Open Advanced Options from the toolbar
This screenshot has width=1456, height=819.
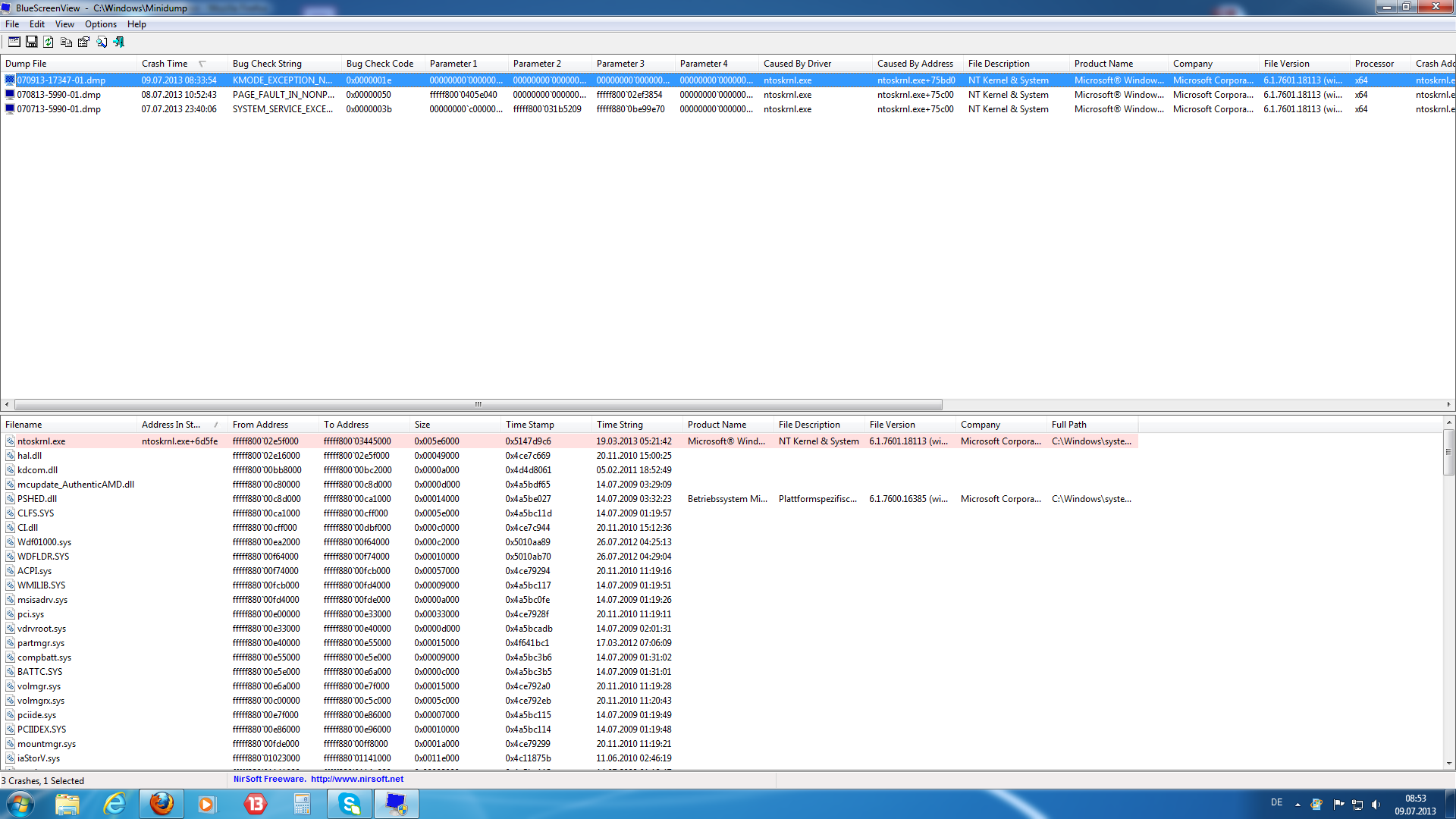click(x=14, y=42)
